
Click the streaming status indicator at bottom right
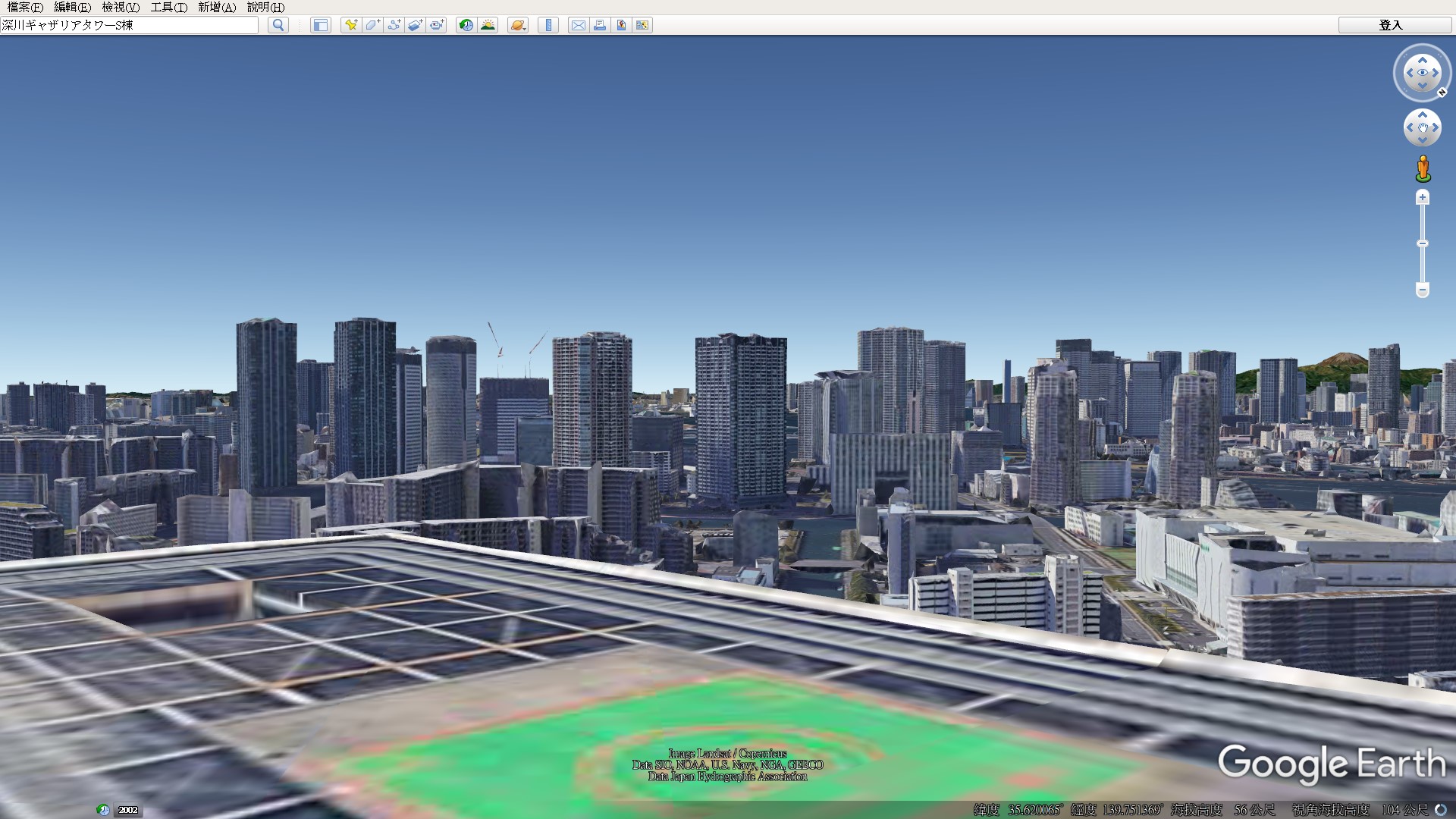click(1440, 810)
